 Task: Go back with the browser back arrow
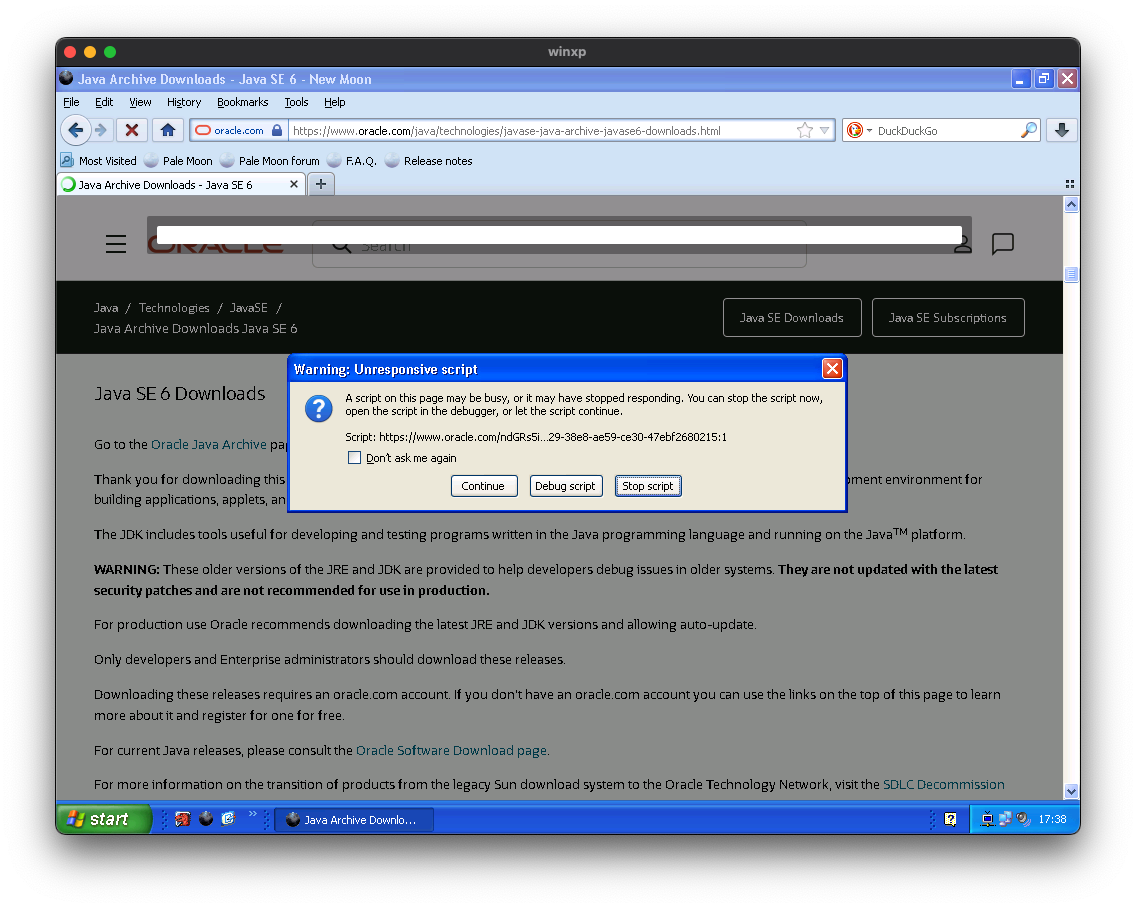pos(75,130)
